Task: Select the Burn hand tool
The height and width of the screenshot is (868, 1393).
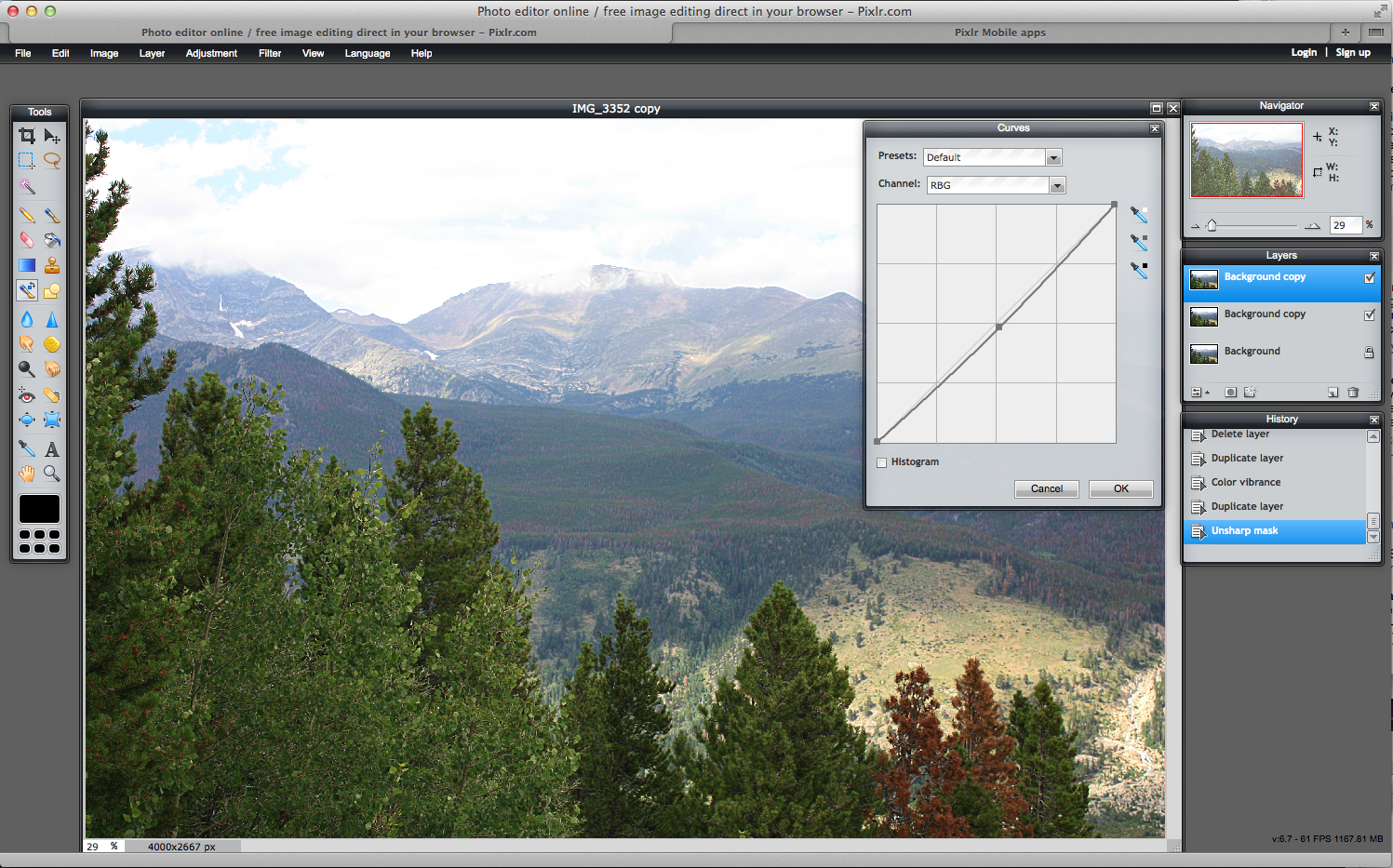Action: click(x=52, y=369)
